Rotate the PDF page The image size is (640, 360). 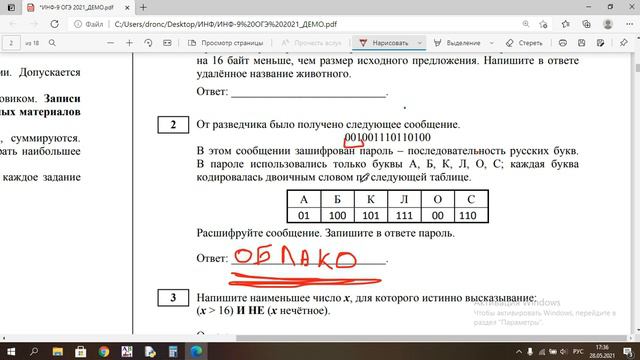(148, 43)
